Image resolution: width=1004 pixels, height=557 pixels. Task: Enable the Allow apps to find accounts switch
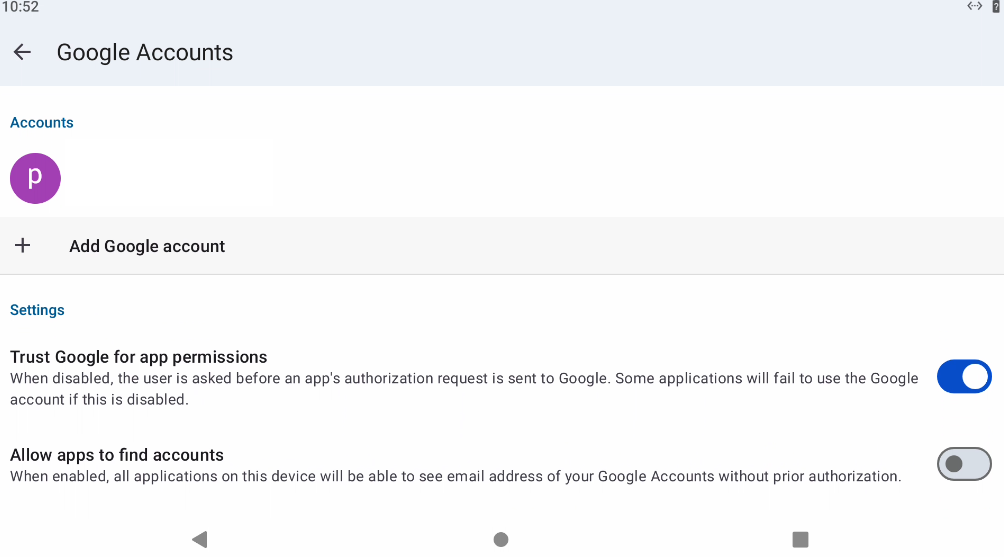(x=963, y=464)
